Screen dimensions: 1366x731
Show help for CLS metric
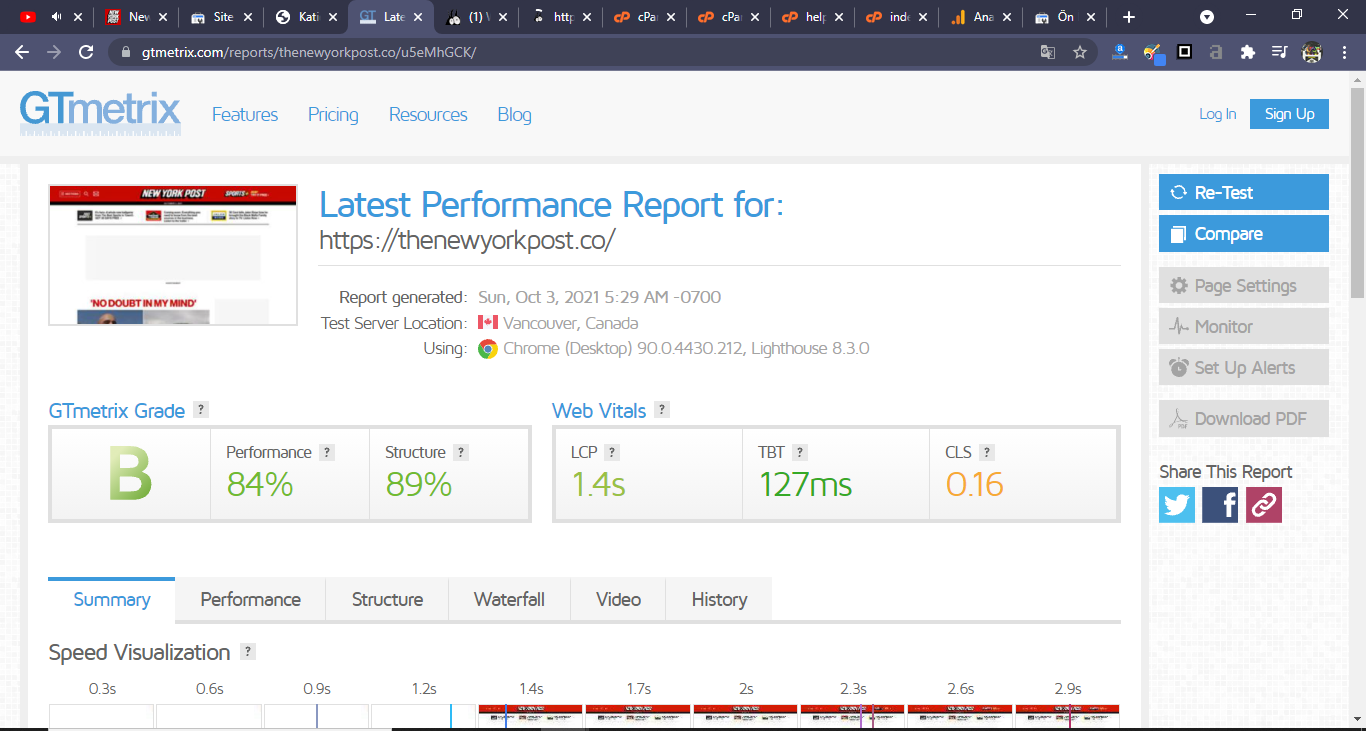coord(987,452)
